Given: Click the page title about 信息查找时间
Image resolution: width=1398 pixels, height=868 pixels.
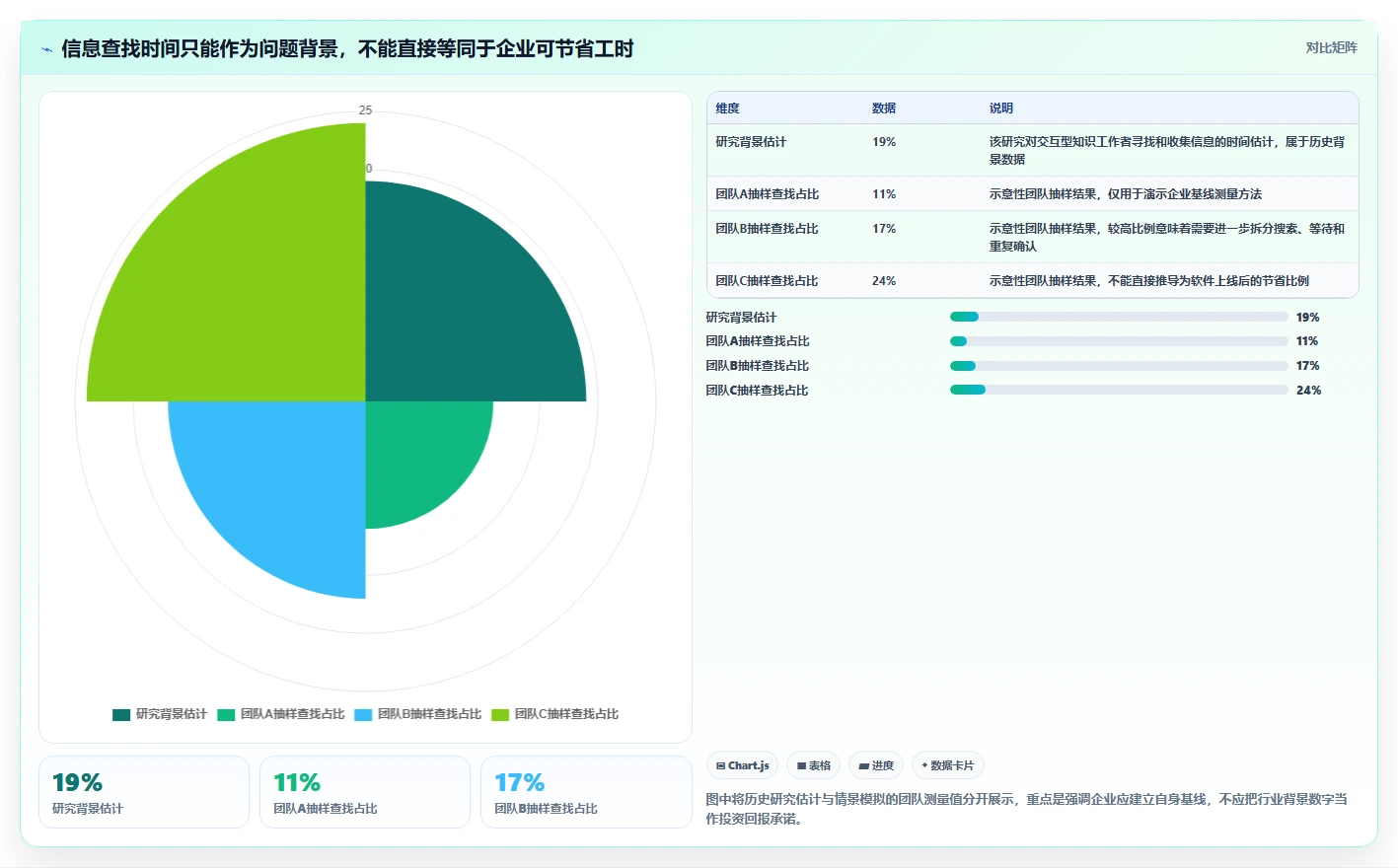Looking at the screenshot, I should pyautogui.click(x=347, y=49).
